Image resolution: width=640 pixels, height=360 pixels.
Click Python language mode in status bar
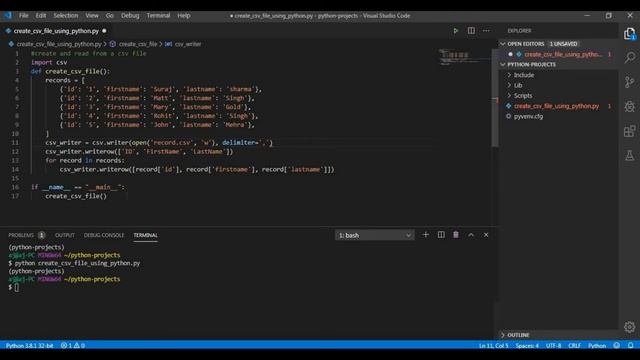597,345
